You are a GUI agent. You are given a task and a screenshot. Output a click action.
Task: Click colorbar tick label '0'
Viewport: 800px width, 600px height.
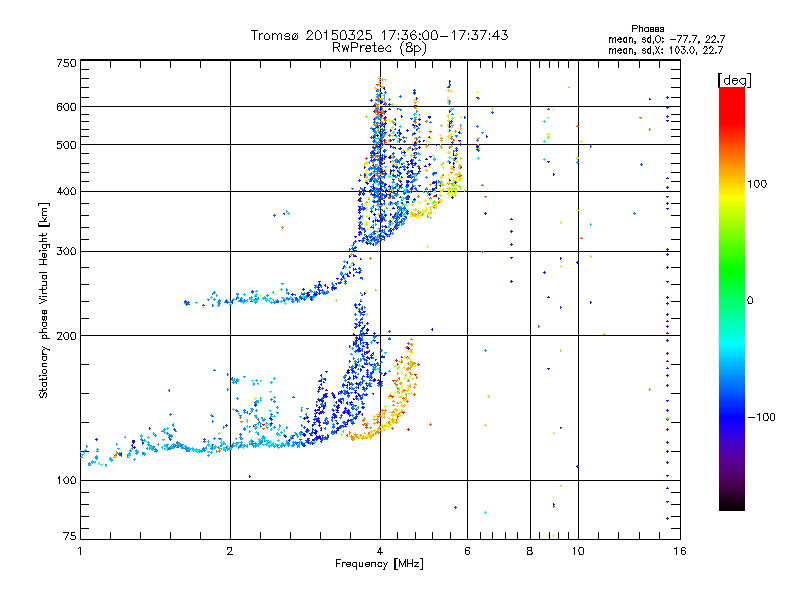750,301
